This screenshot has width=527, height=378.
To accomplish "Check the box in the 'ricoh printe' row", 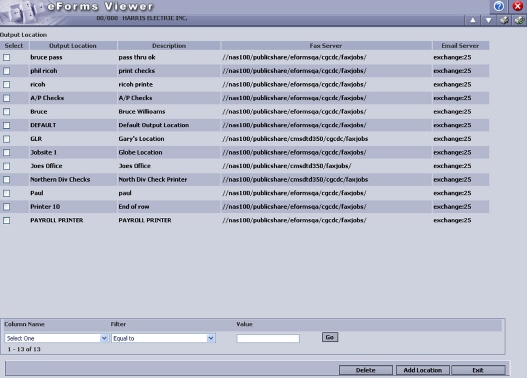I will pyautogui.click(x=6, y=85).
